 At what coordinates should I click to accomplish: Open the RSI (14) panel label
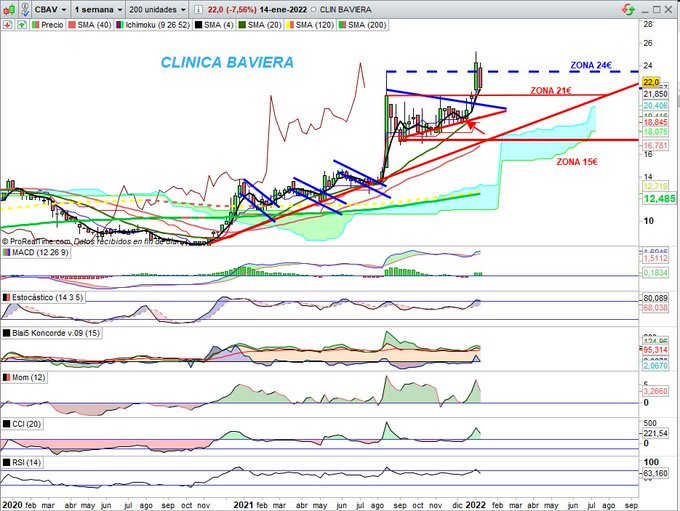(x=22, y=462)
